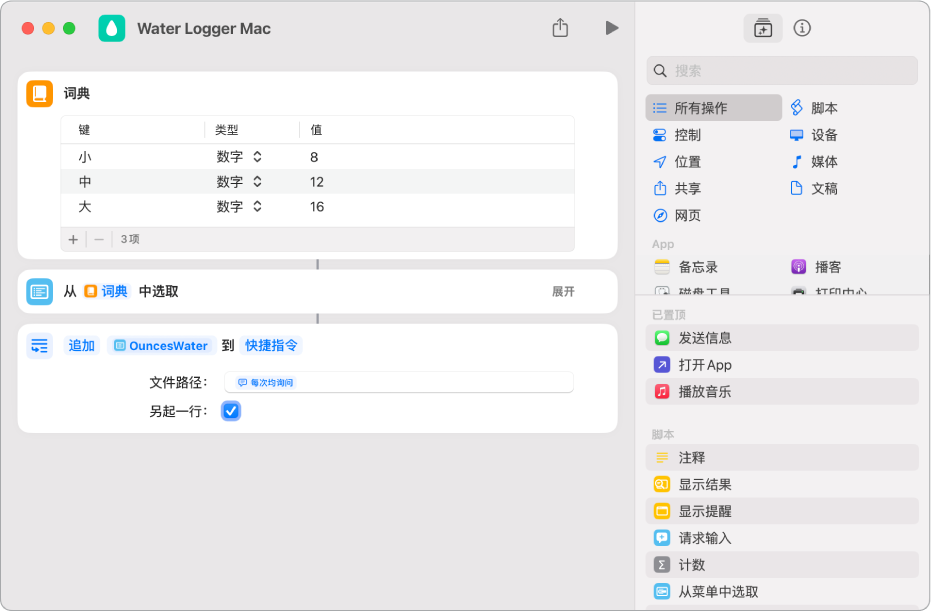Click the blue 词典 variable token
This screenshot has height=612, width=931.
tap(107, 291)
